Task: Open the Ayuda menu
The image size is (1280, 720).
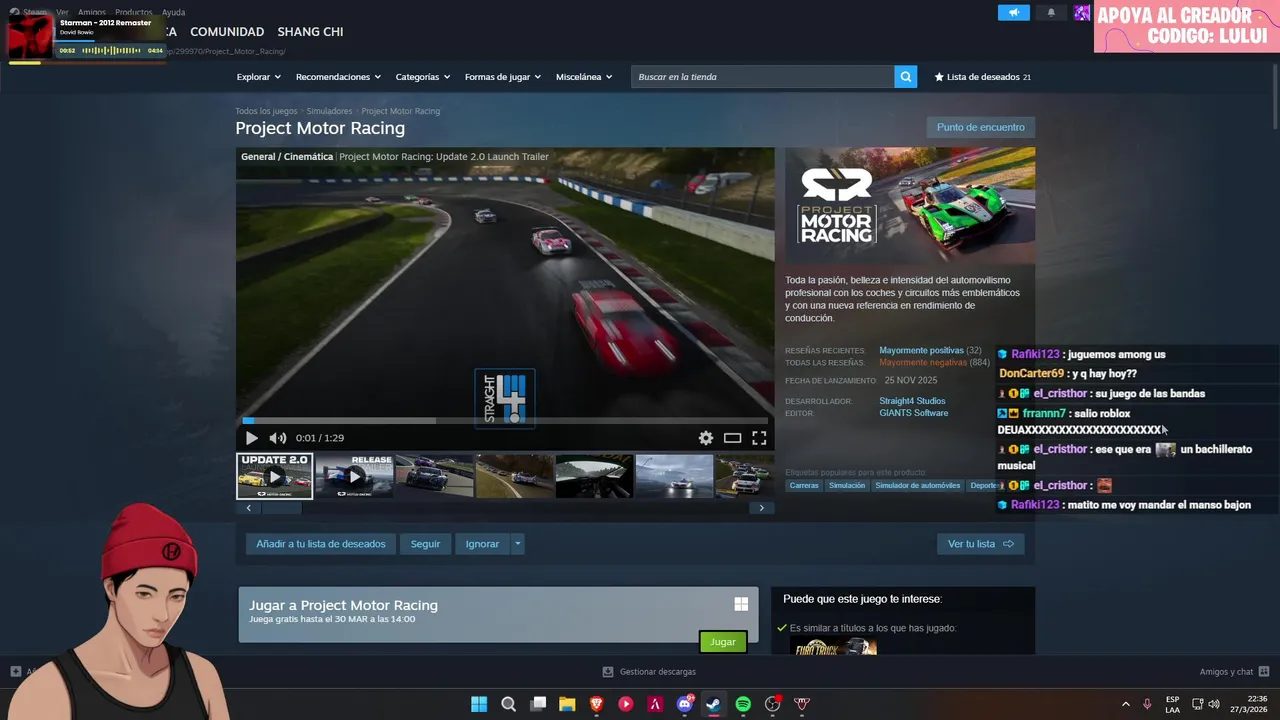Action: (x=173, y=12)
